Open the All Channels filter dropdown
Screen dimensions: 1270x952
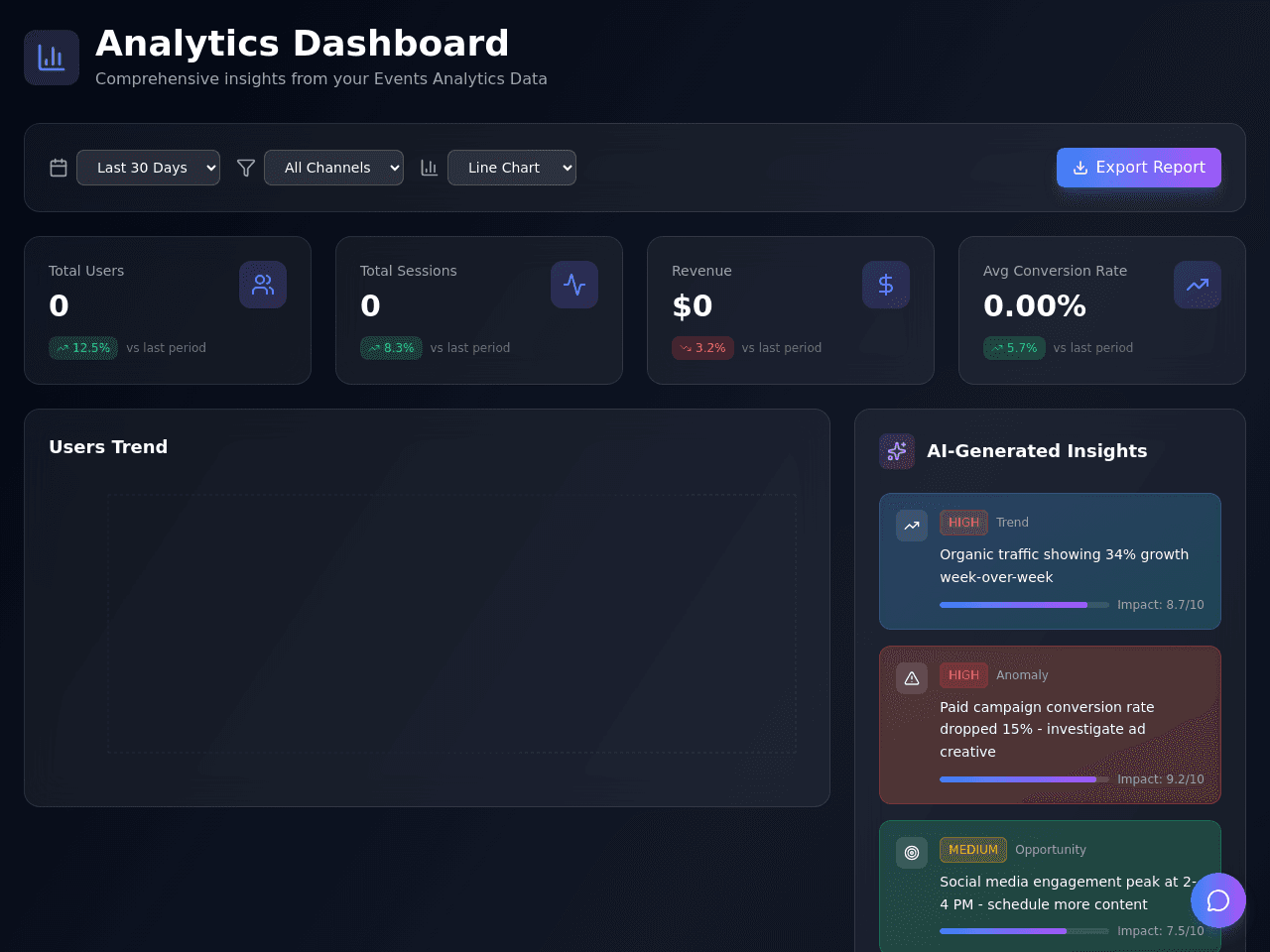[x=333, y=168]
